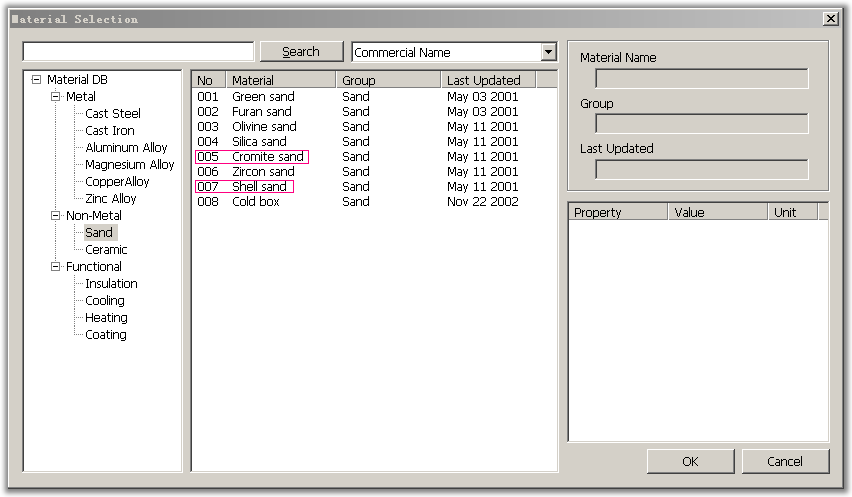852x497 pixels.
Task: Select the Heating tree node
Action: (x=106, y=318)
